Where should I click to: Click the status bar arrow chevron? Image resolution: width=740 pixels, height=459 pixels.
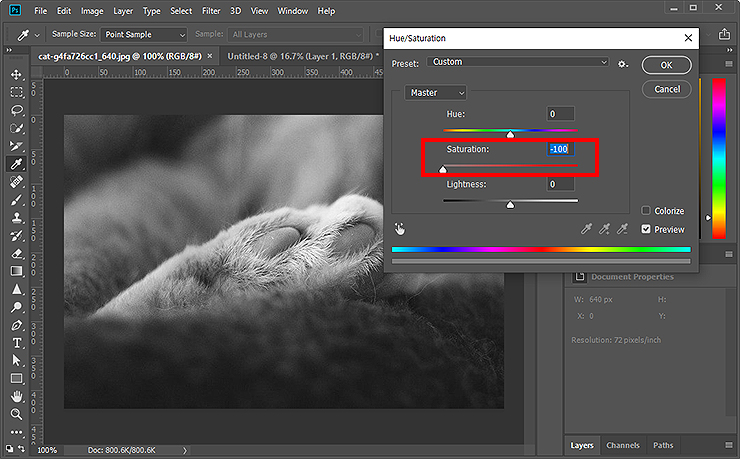185,451
